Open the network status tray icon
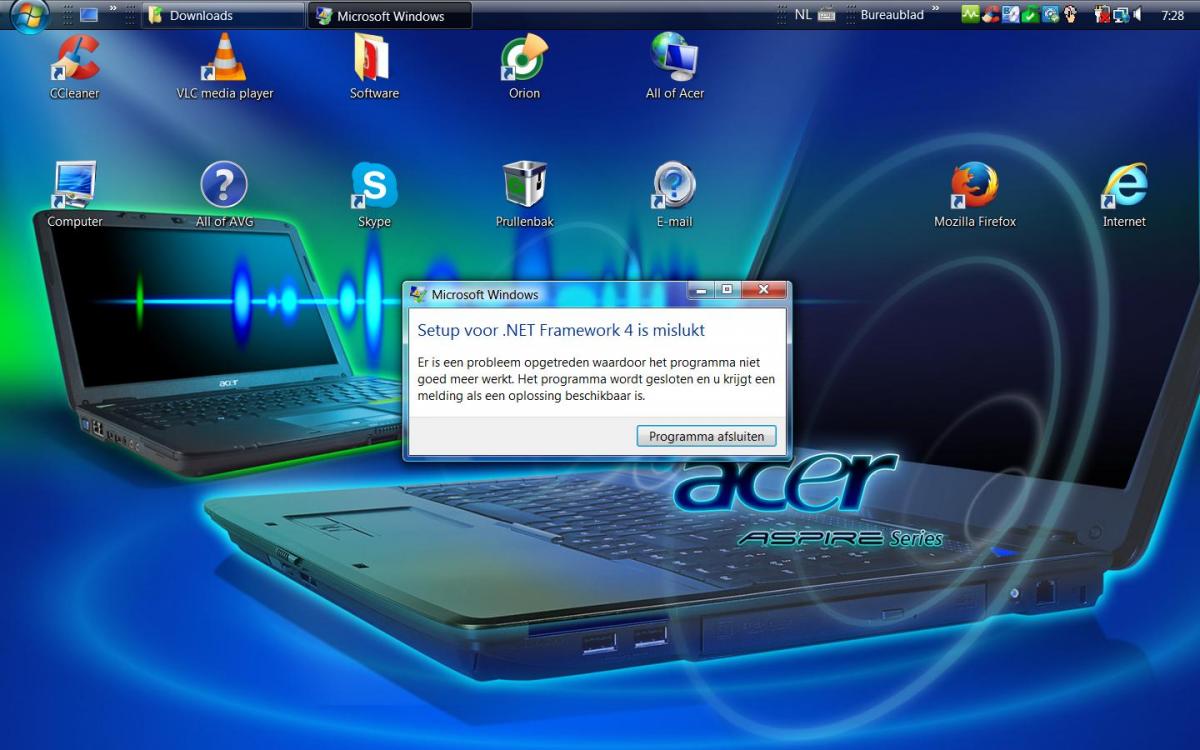 [x=1121, y=15]
